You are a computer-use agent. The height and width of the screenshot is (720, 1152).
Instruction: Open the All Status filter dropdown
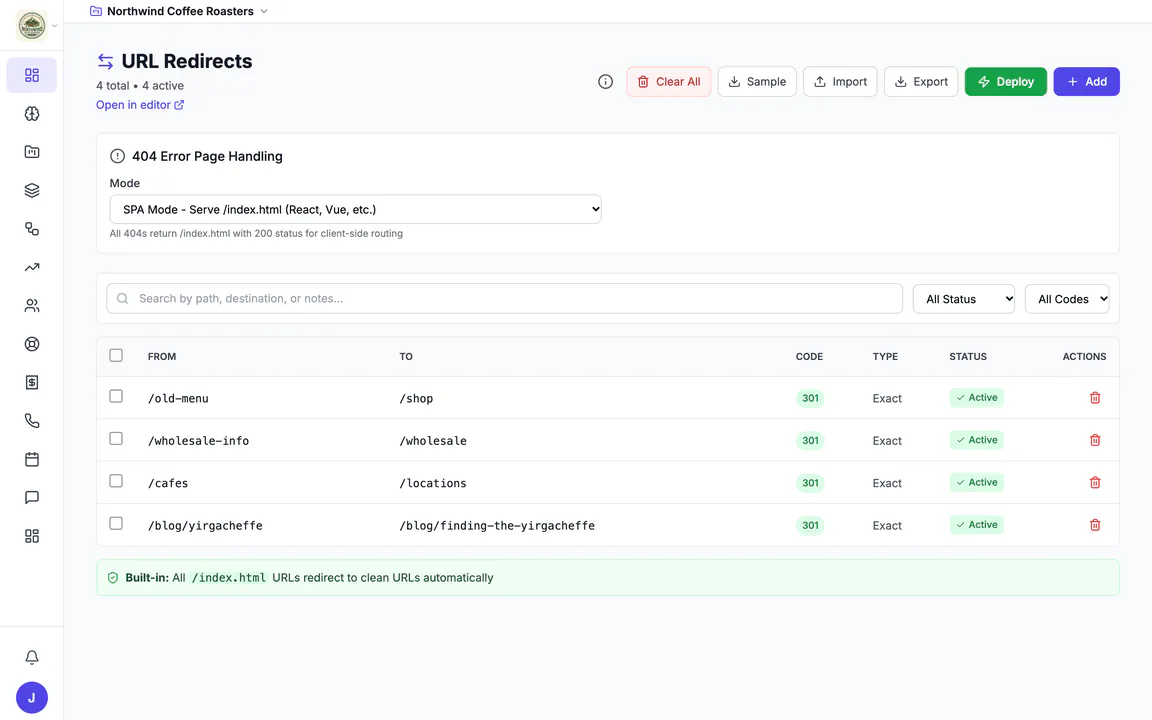[963, 299]
